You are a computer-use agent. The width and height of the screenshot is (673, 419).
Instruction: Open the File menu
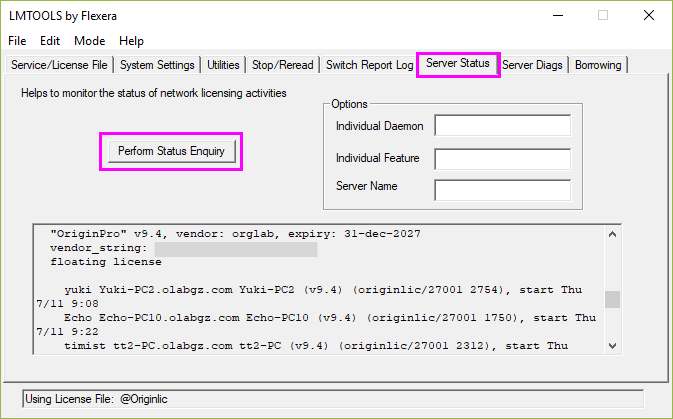point(17,41)
